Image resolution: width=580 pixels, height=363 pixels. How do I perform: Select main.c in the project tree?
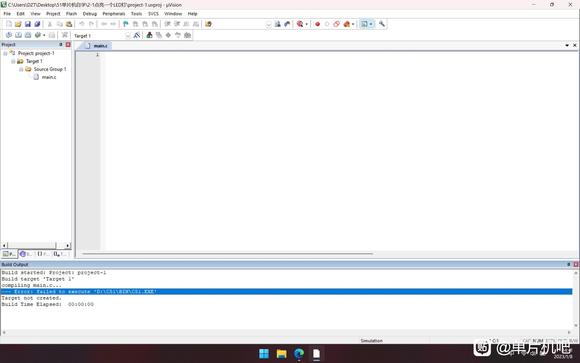(x=49, y=77)
